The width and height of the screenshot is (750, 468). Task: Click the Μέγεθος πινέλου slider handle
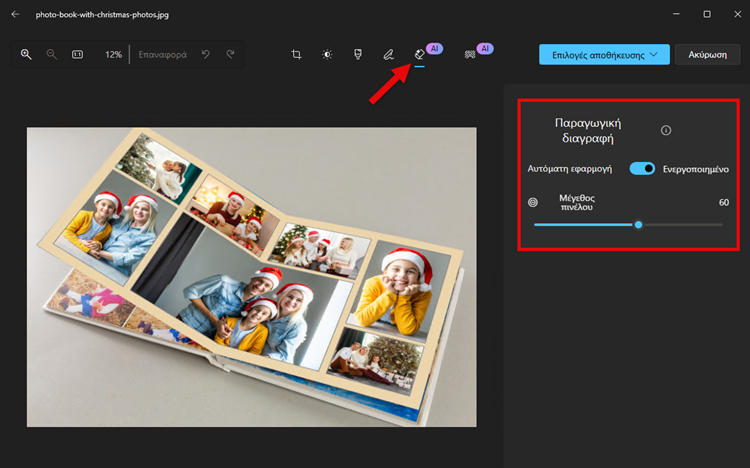click(638, 225)
